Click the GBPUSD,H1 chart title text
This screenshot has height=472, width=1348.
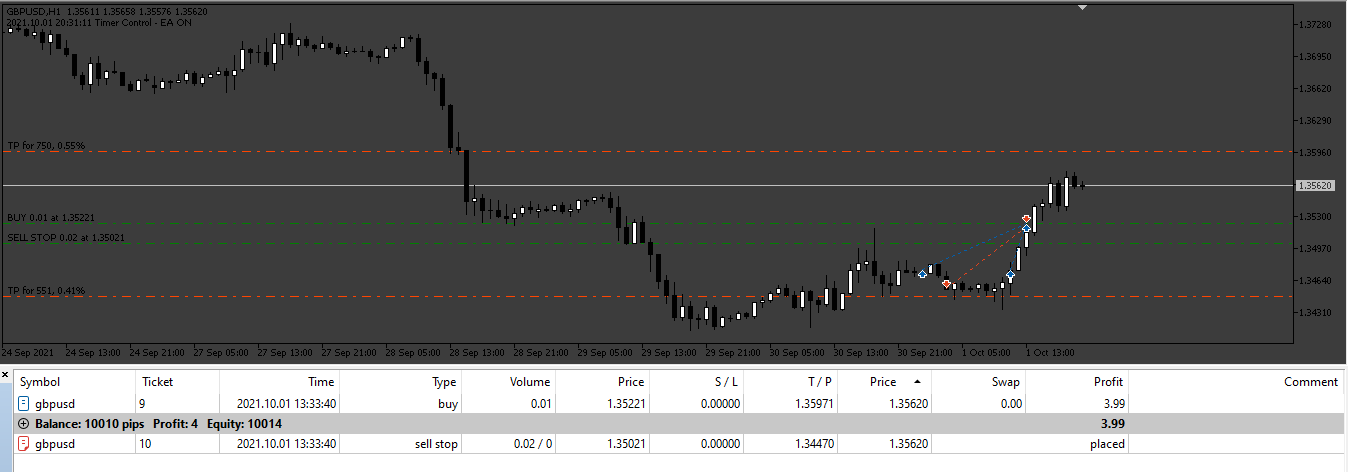coord(33,11)
